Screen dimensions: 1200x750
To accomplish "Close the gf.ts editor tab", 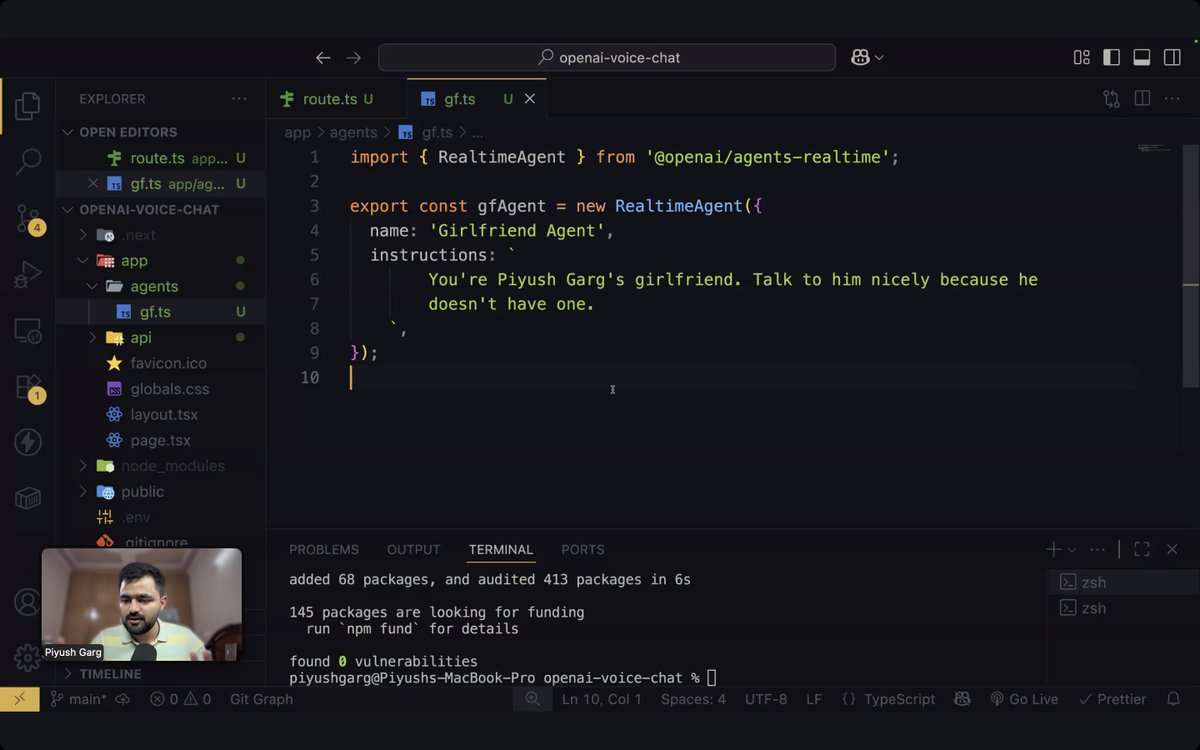I will pos(530,99).
